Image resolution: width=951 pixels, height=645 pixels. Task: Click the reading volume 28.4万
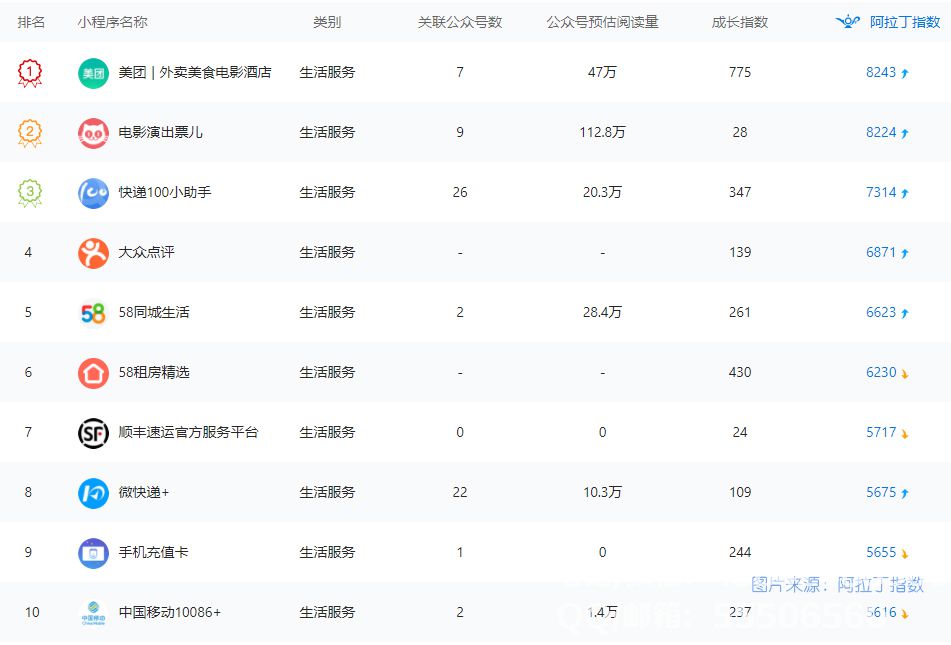602,312
